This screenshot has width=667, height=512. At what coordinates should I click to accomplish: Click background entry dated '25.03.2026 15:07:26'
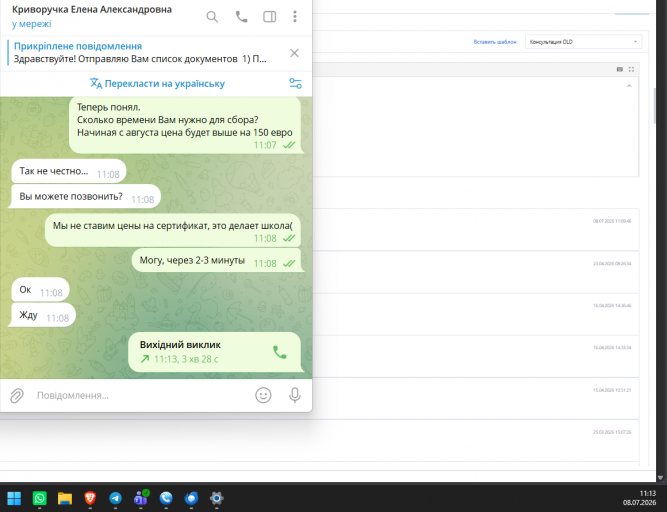click(476, 441)
